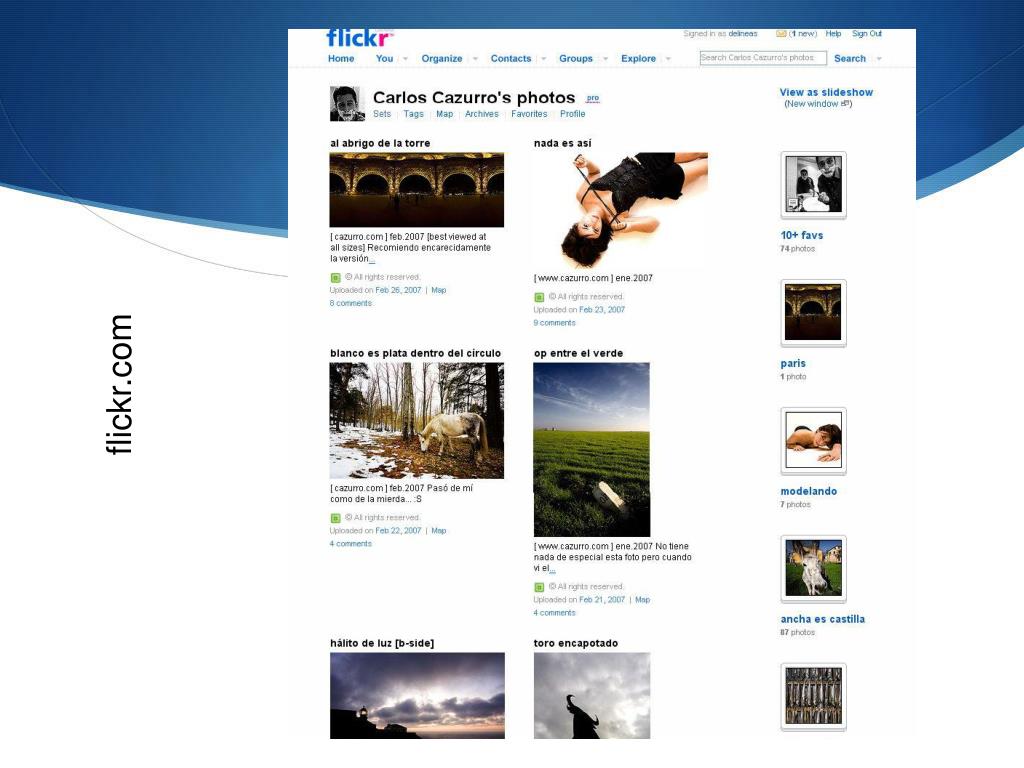The width and height of the screenshot is (1024, 768).
Task: Focus the Search Carlos Cazurro's photos field
Action: point(761,58)
